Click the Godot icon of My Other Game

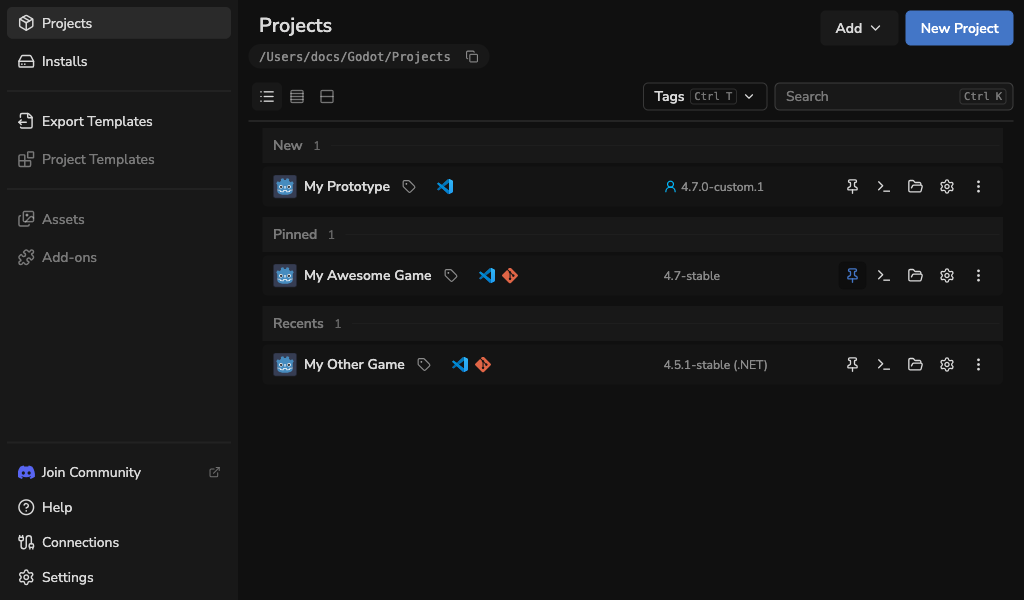pyautogui.click(x=285, y=364)
